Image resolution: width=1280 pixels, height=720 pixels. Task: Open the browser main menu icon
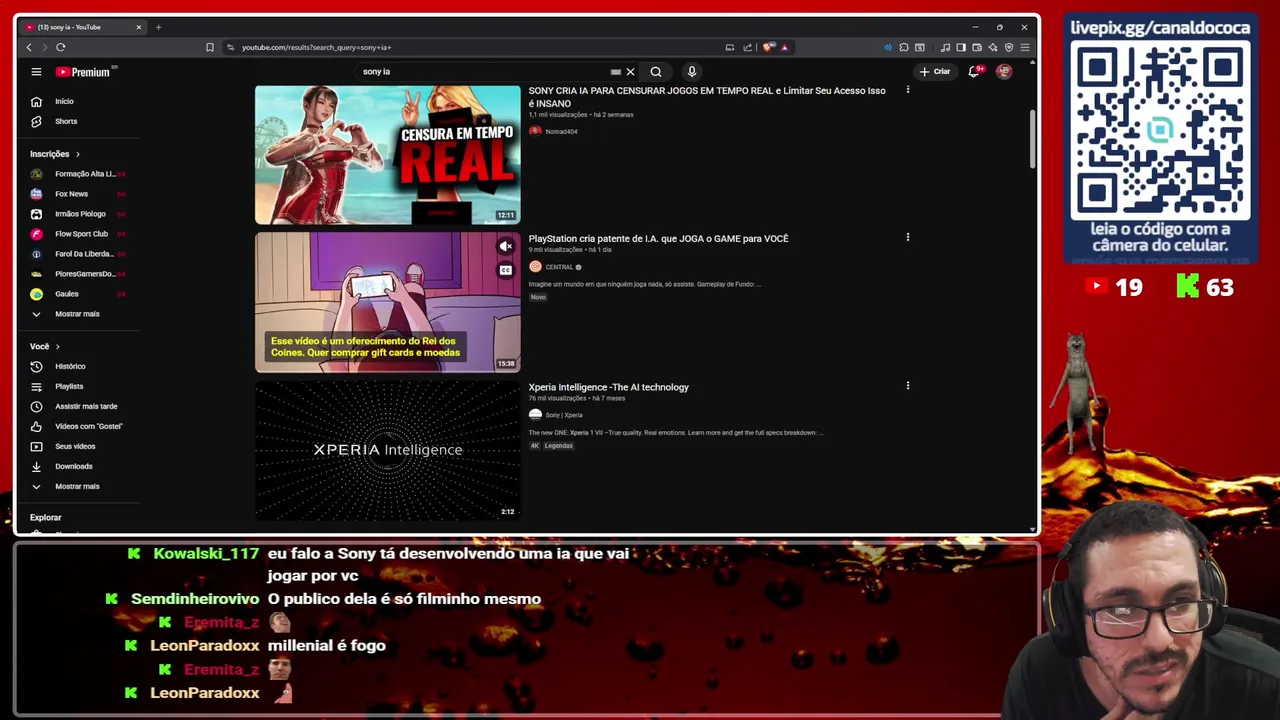(1025, 47)
